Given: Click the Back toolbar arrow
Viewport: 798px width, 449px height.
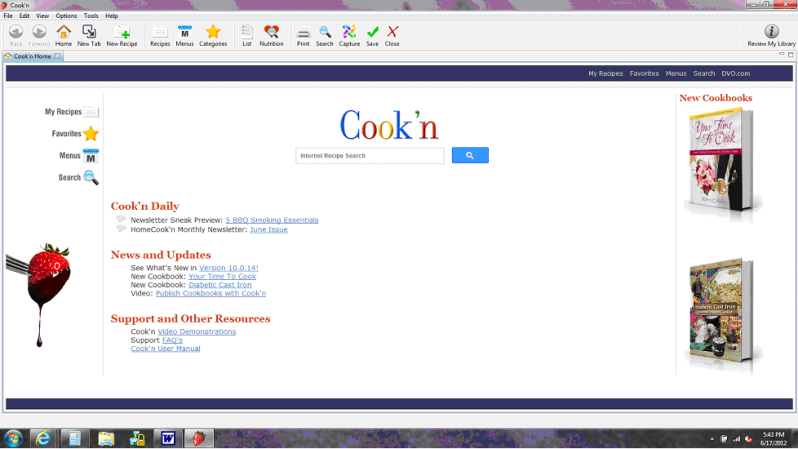Looking at the screenshot, I should click(16, 35).
